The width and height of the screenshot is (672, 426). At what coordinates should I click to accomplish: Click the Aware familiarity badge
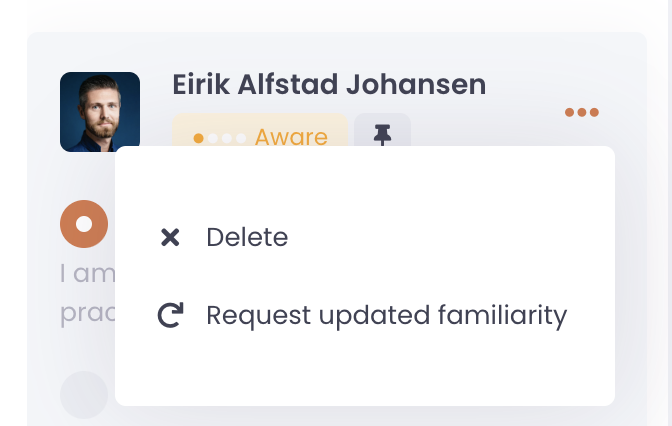(x=260, y=135)
